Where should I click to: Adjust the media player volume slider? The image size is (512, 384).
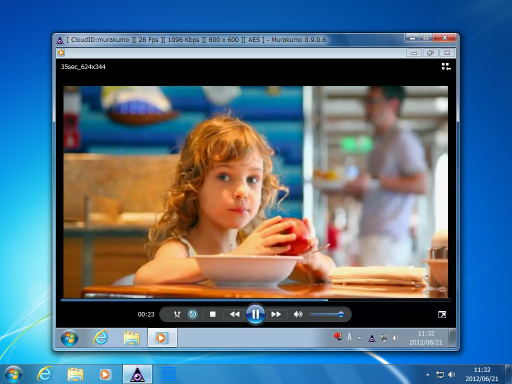coord(327,314)
